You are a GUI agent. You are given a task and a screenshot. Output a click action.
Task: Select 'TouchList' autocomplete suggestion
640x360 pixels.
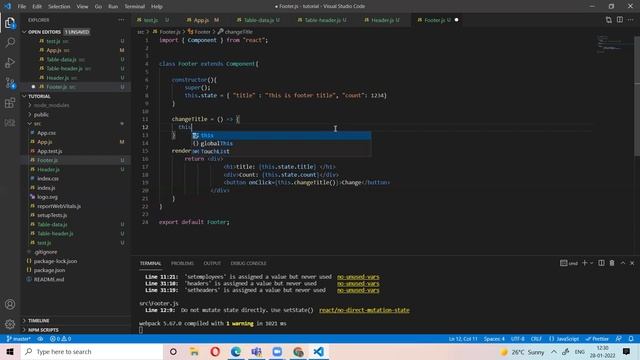coord(282,151)
